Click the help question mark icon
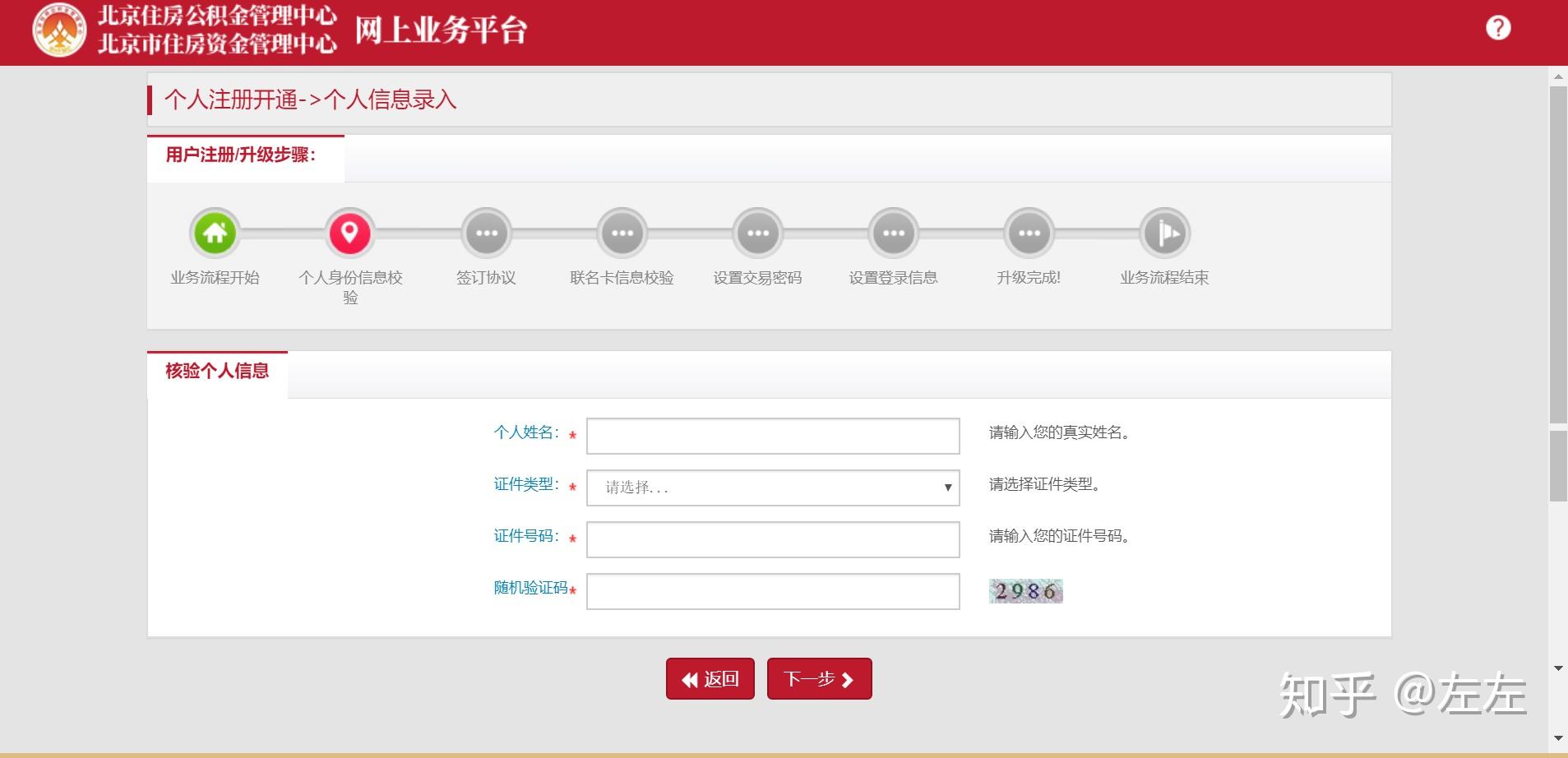1568x758 pixels. pyautogui.click(x=1498, y=28)
